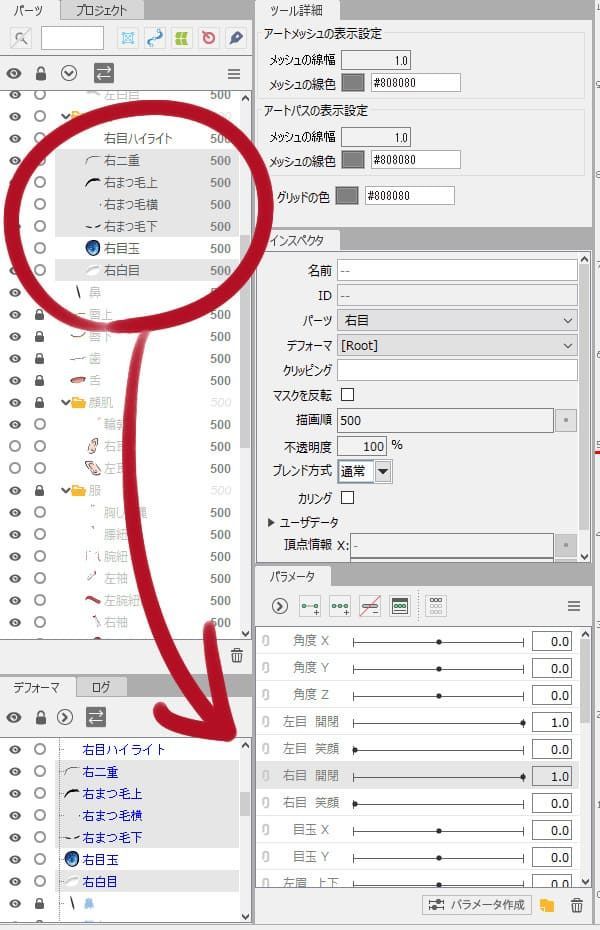Toggle all visibility eye in Parts panel header

click(x=14, y=74)
